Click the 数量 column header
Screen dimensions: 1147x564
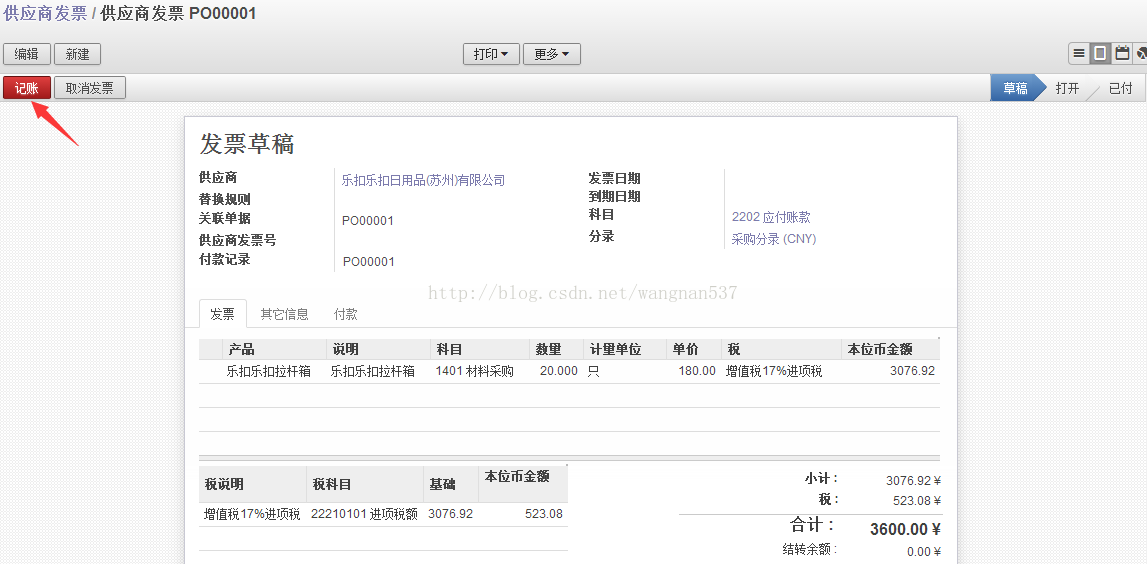556,350
